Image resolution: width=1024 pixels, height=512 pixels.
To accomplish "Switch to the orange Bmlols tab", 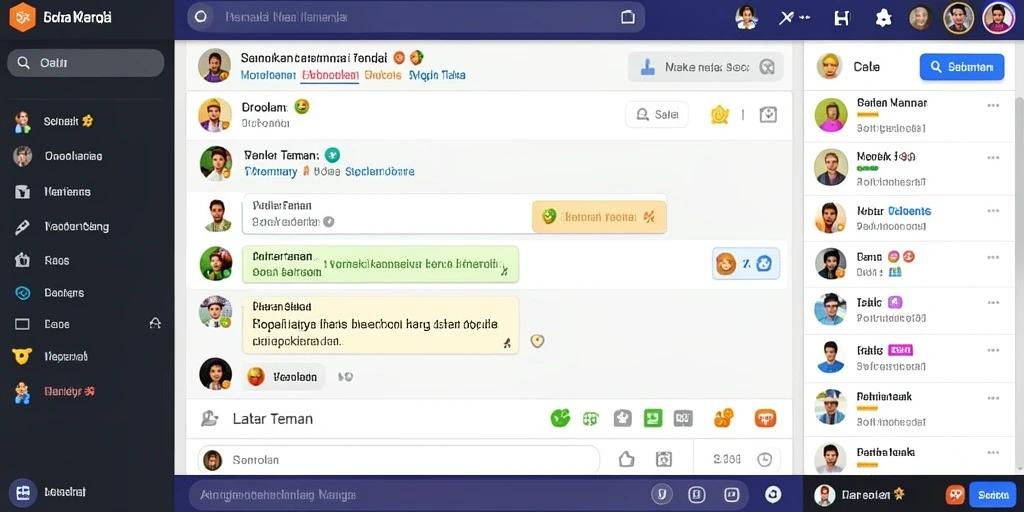I will tap(383, 75).
